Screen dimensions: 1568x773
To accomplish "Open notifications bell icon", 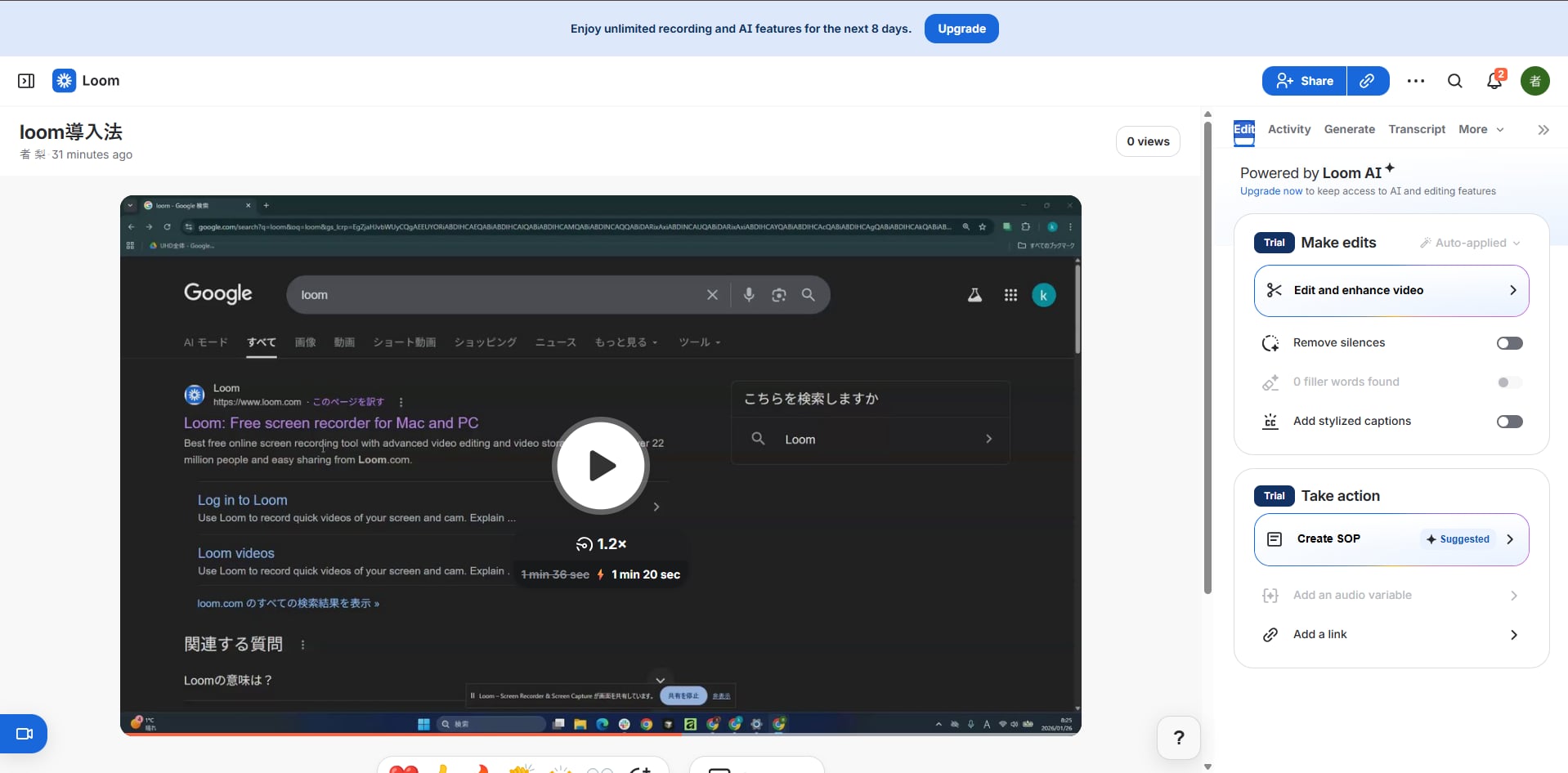I will [x=1494, y=81].
